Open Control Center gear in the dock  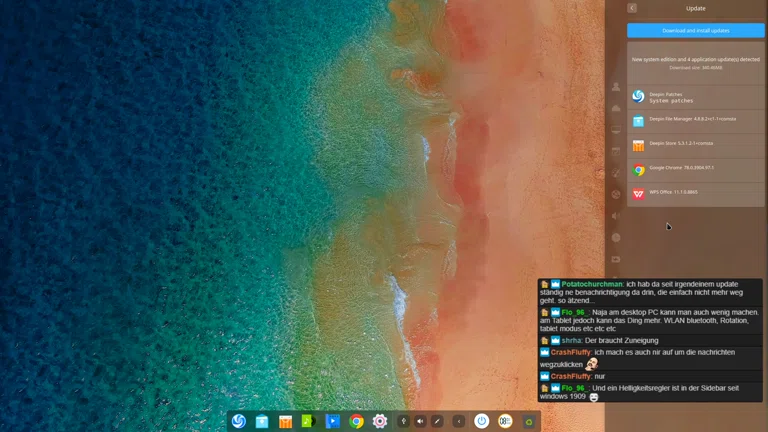pyautogui.click(x=380, y=421)
